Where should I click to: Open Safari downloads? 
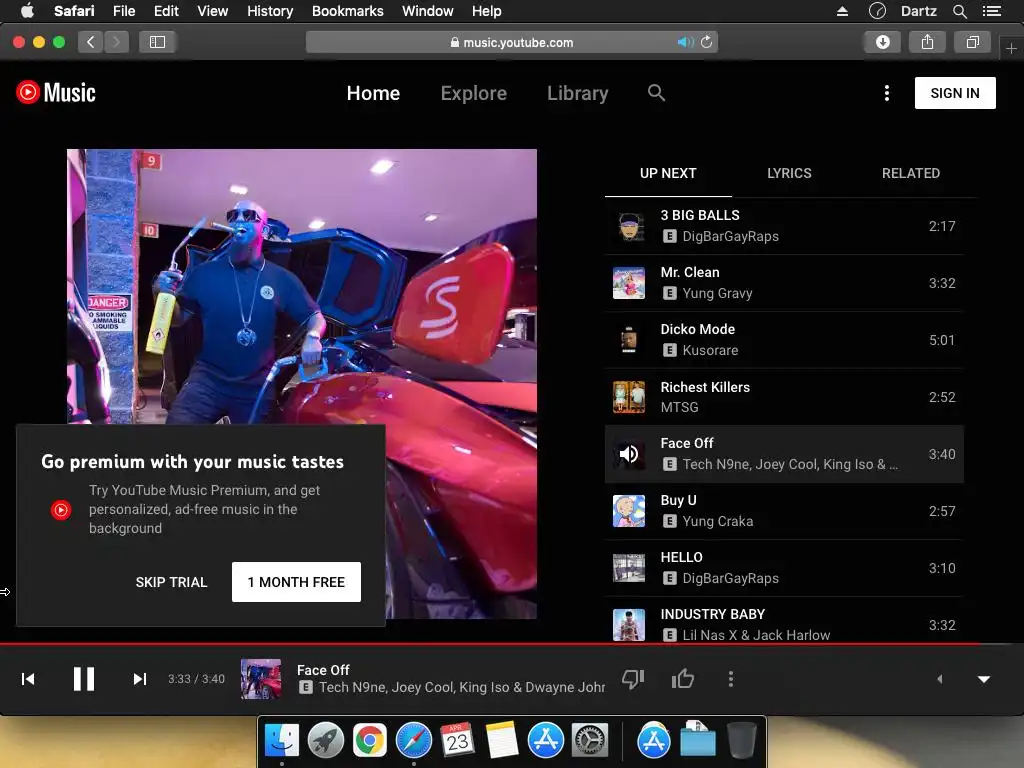tap(882, 42)
